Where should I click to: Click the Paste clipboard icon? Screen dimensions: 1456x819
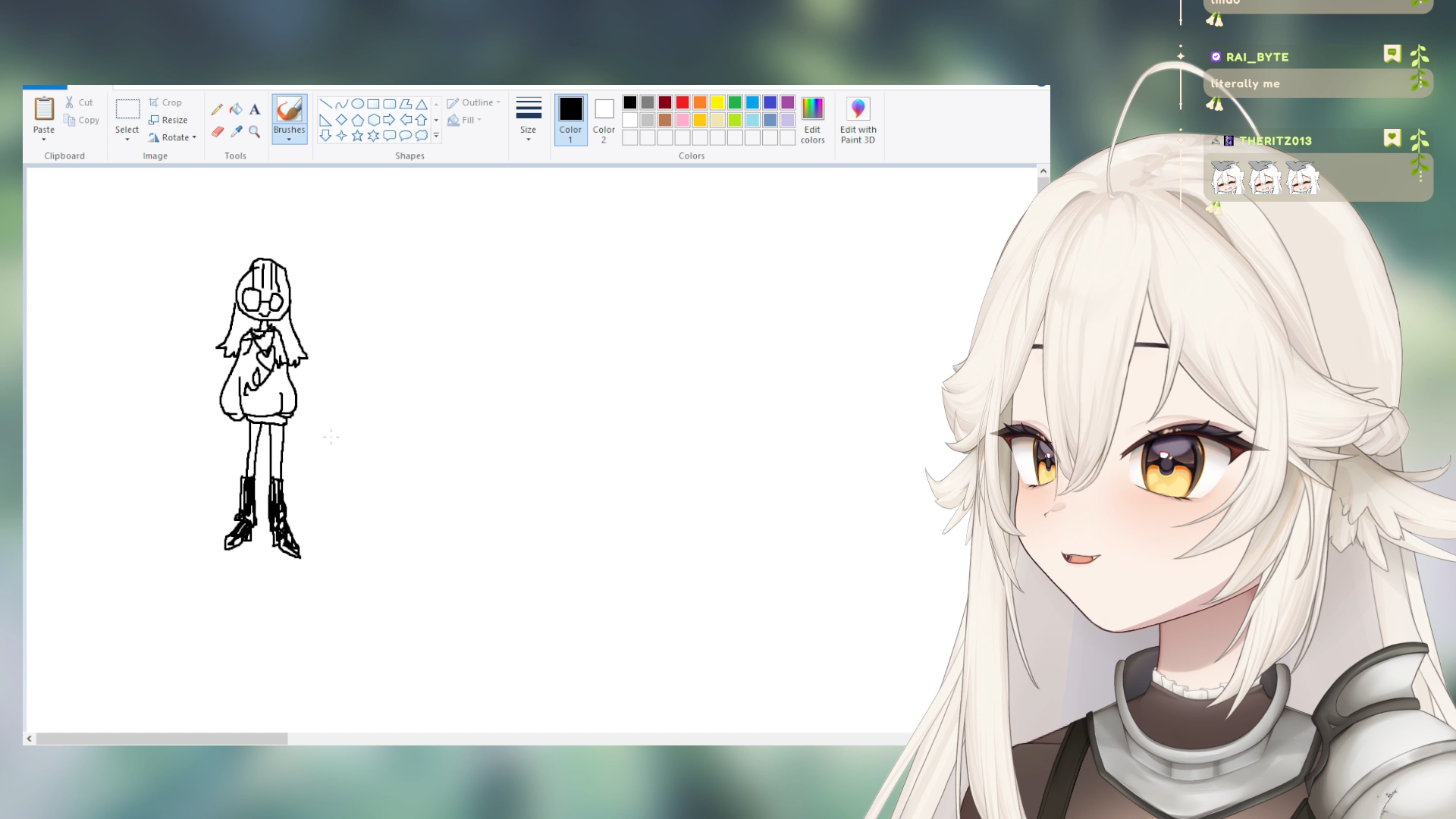44,109
